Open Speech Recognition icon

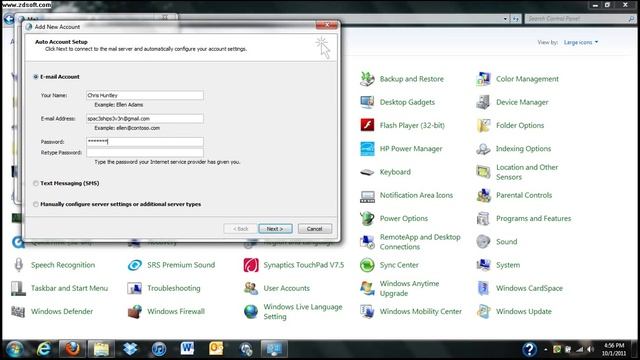point(18,265)
